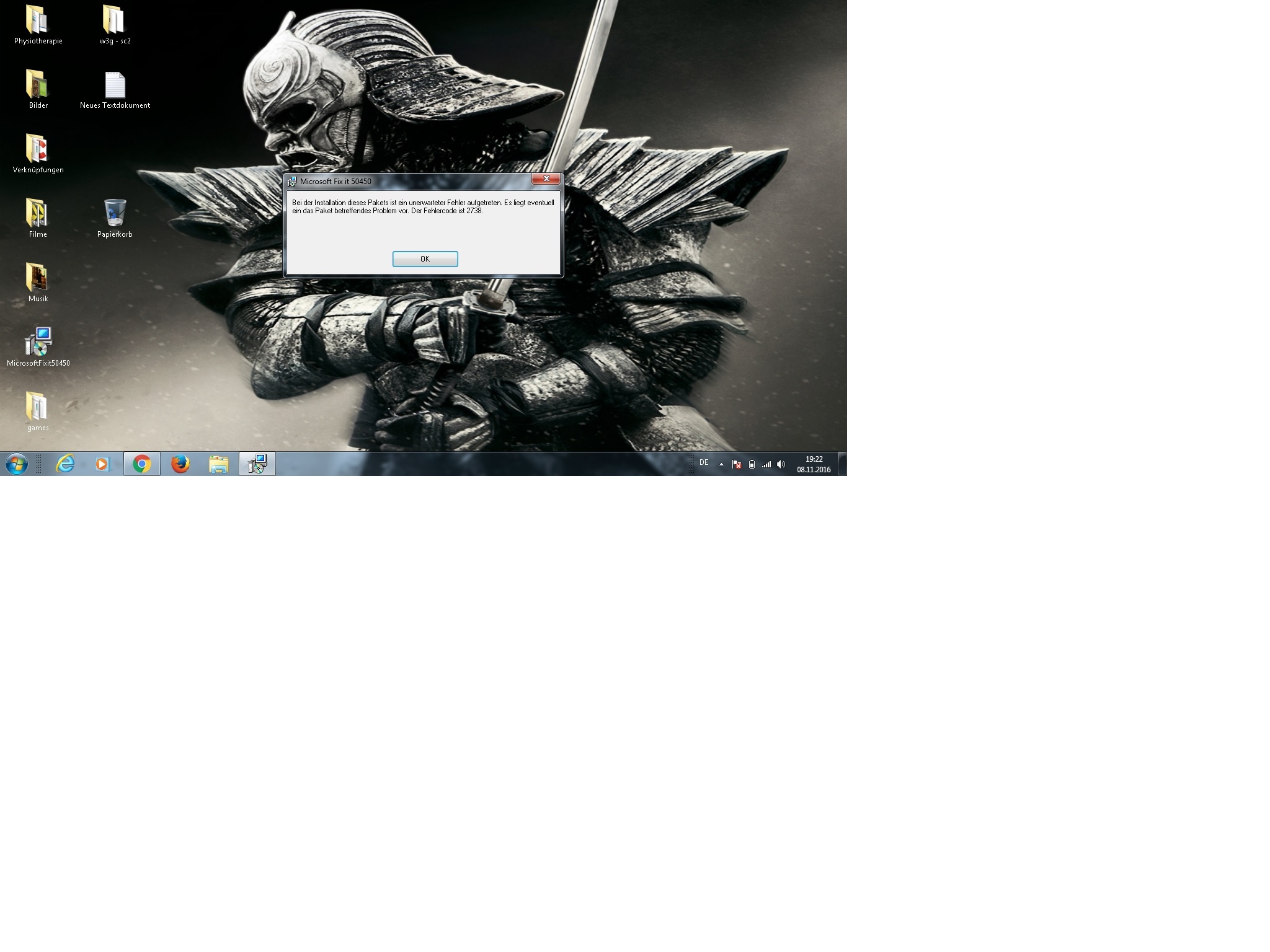Close the Microsoft Fix it 50450 dialog

tap(546, 179)
